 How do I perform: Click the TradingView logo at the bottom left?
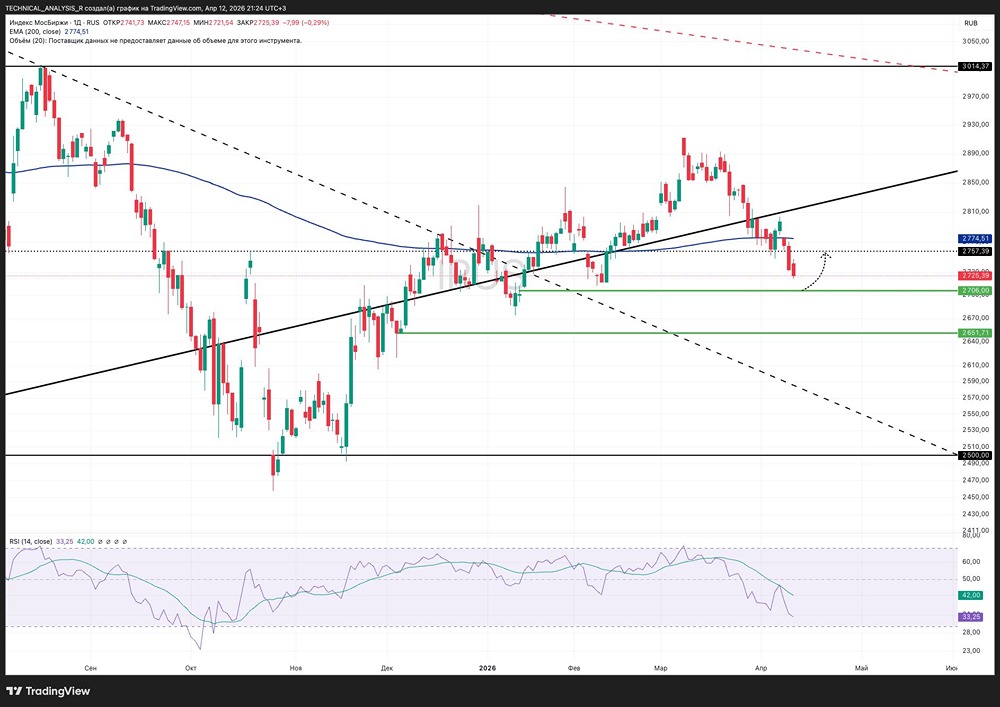coord(48,691)
